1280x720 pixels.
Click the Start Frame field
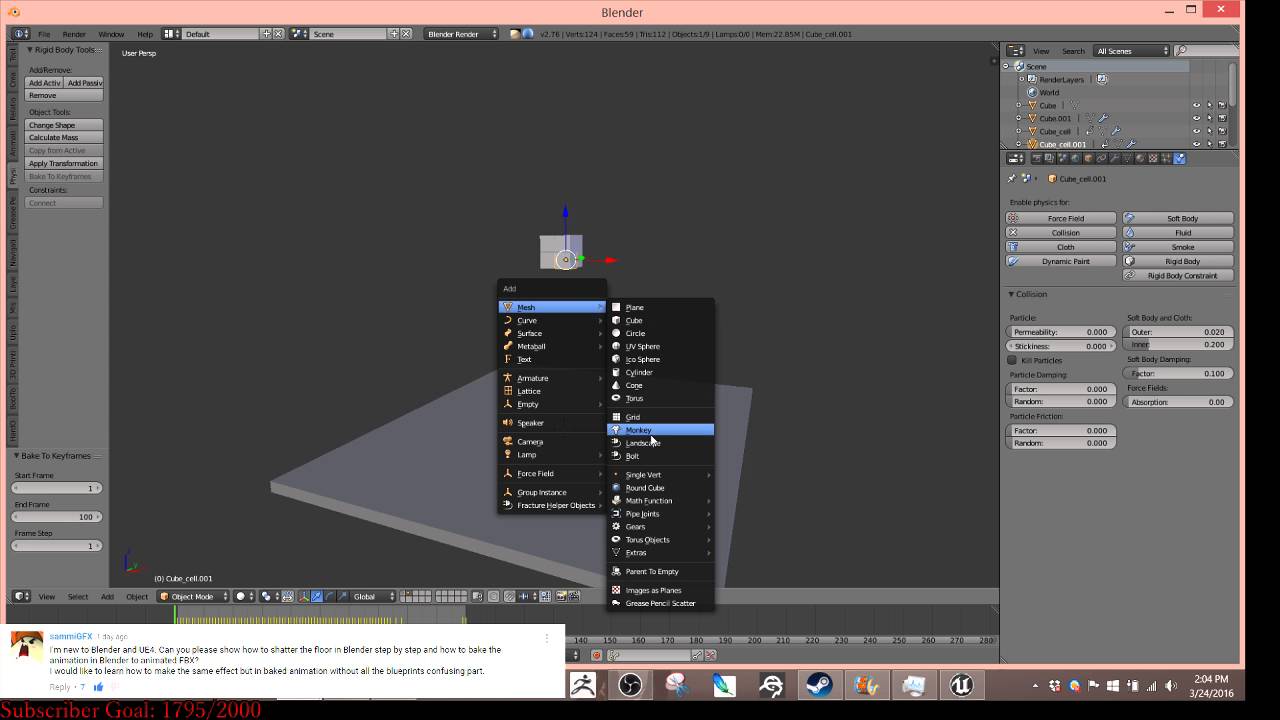[58, 488]
